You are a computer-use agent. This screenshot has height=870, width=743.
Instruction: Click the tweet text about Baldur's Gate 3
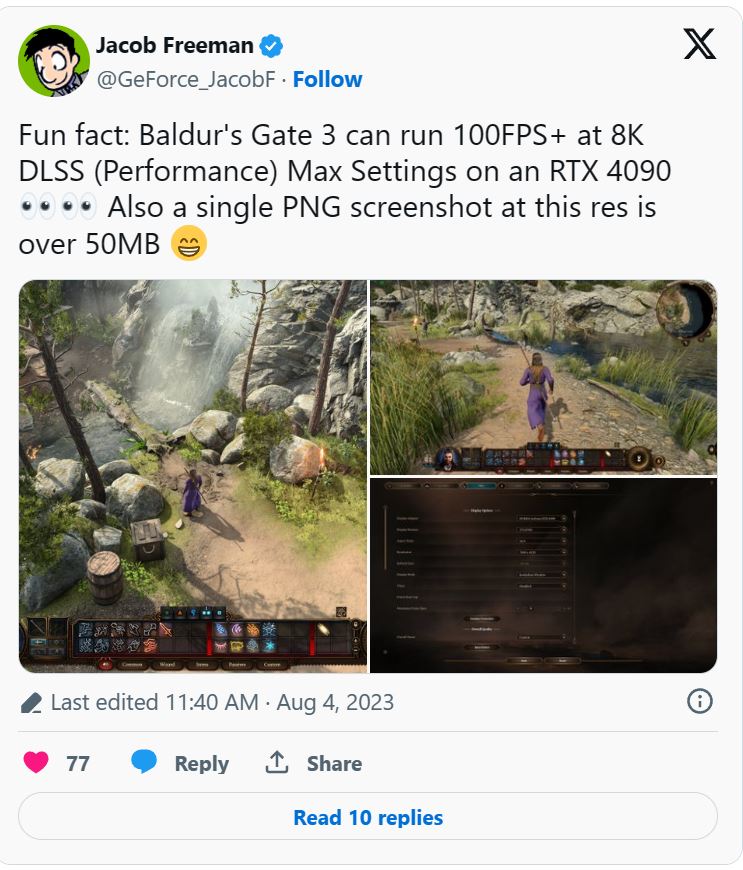pos(345,190)
